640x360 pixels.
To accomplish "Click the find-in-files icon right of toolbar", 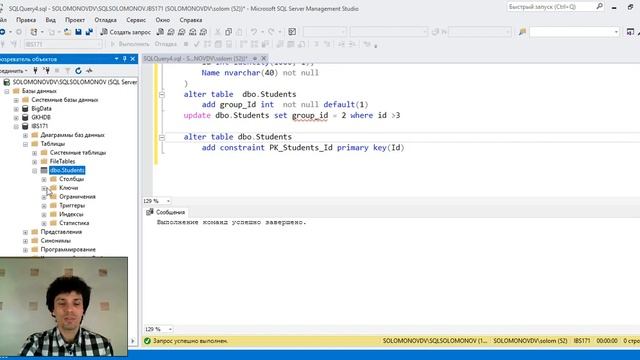I will coord(522,31).
